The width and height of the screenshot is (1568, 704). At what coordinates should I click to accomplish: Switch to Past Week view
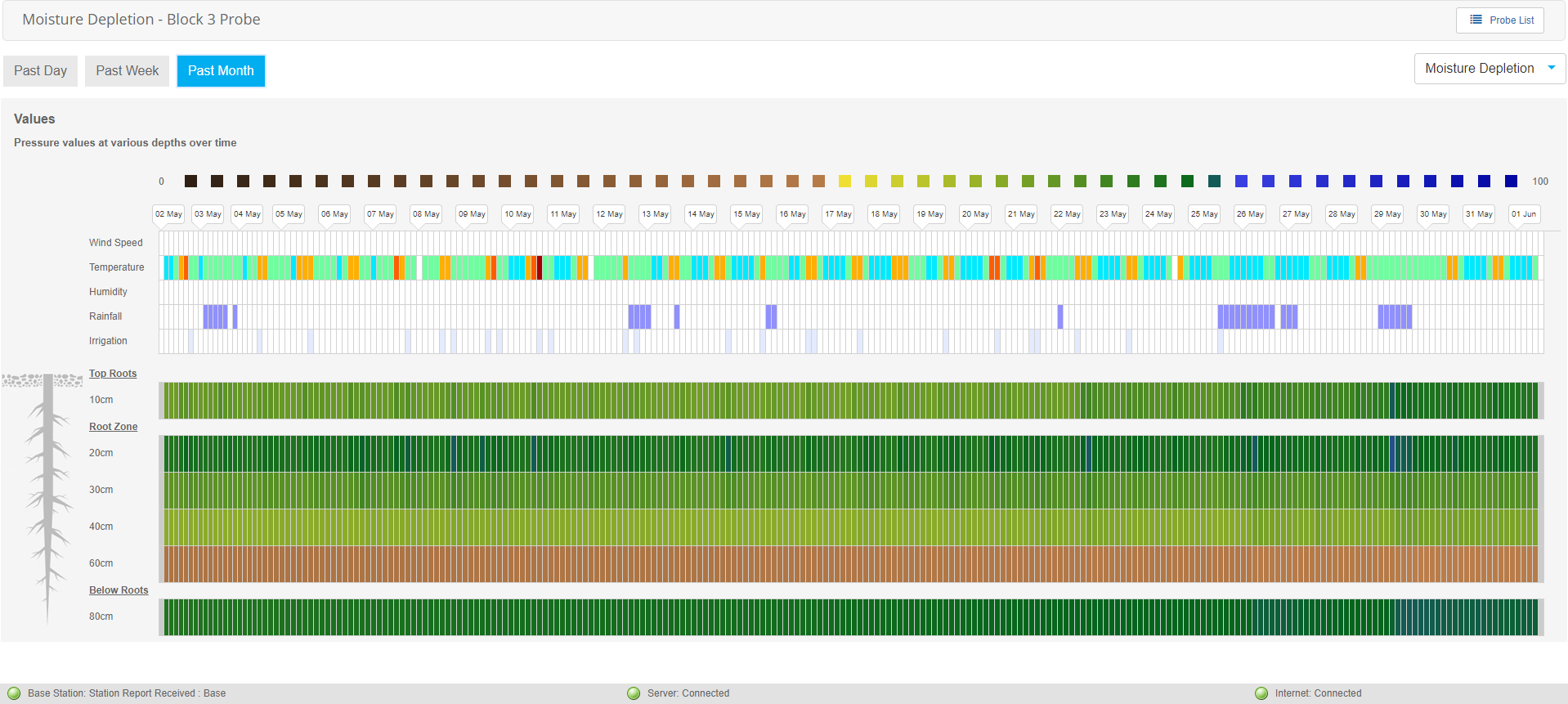[127, 71]
